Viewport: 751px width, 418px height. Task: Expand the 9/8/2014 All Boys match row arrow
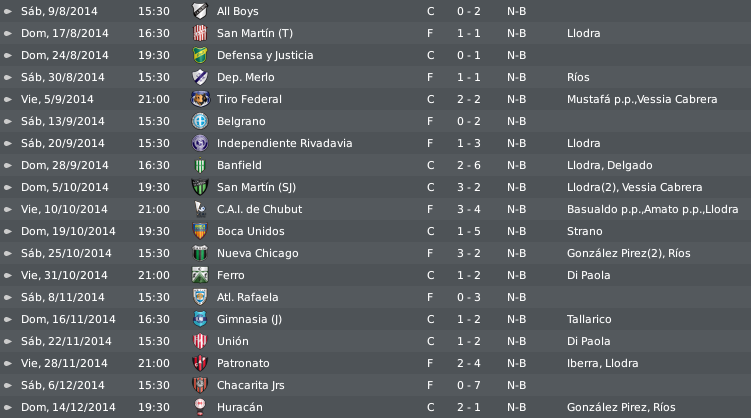click(8, 11)
